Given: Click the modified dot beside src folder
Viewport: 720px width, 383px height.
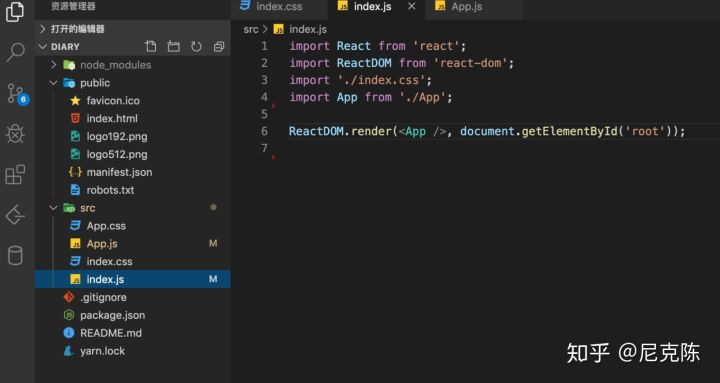Looking at the screenshot, I should click(x=213, y=208).
